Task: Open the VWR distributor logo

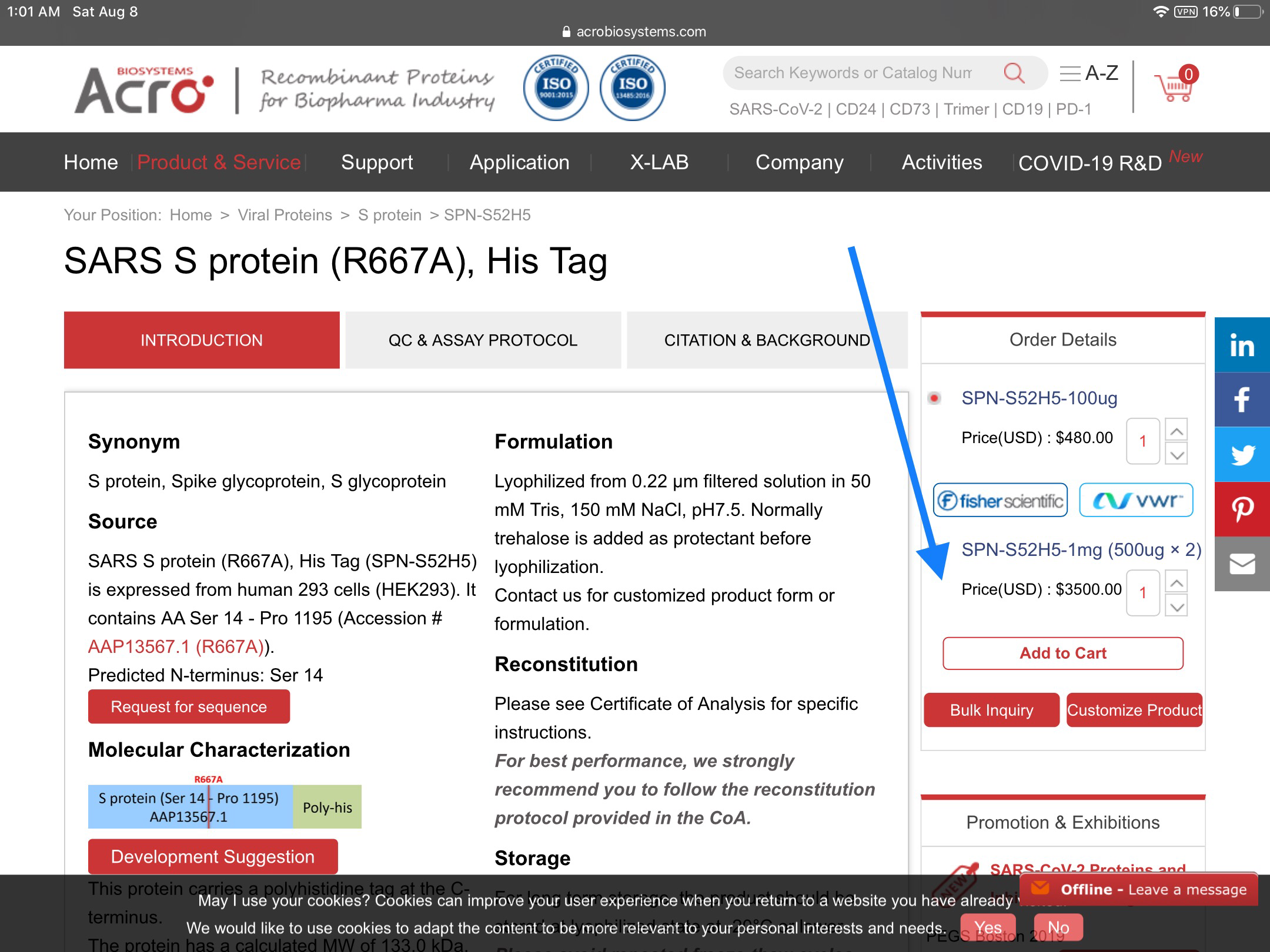Action: click(x=1136, y=500)
